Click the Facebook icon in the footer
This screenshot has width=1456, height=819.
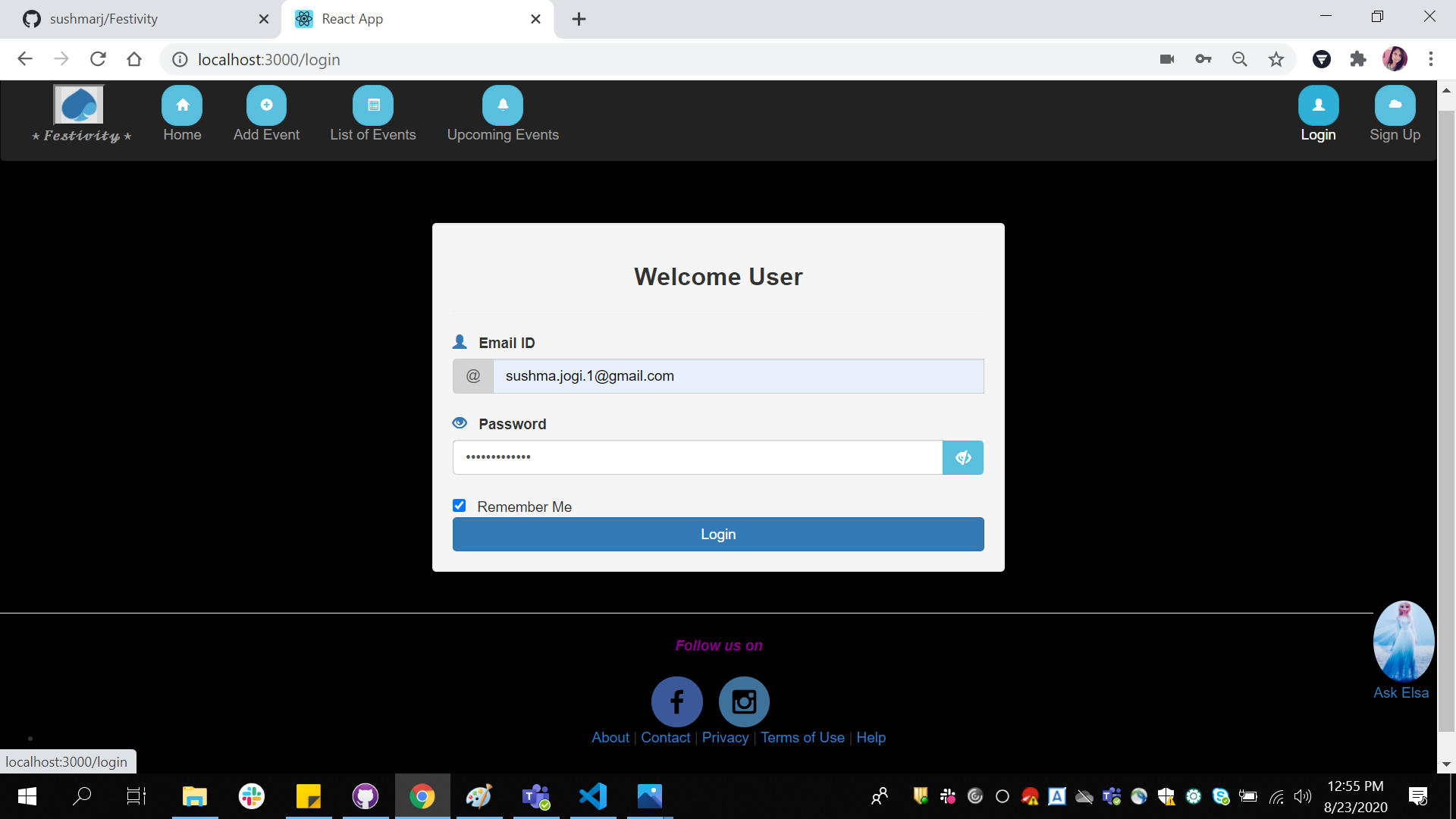click(x=676, y=701)
